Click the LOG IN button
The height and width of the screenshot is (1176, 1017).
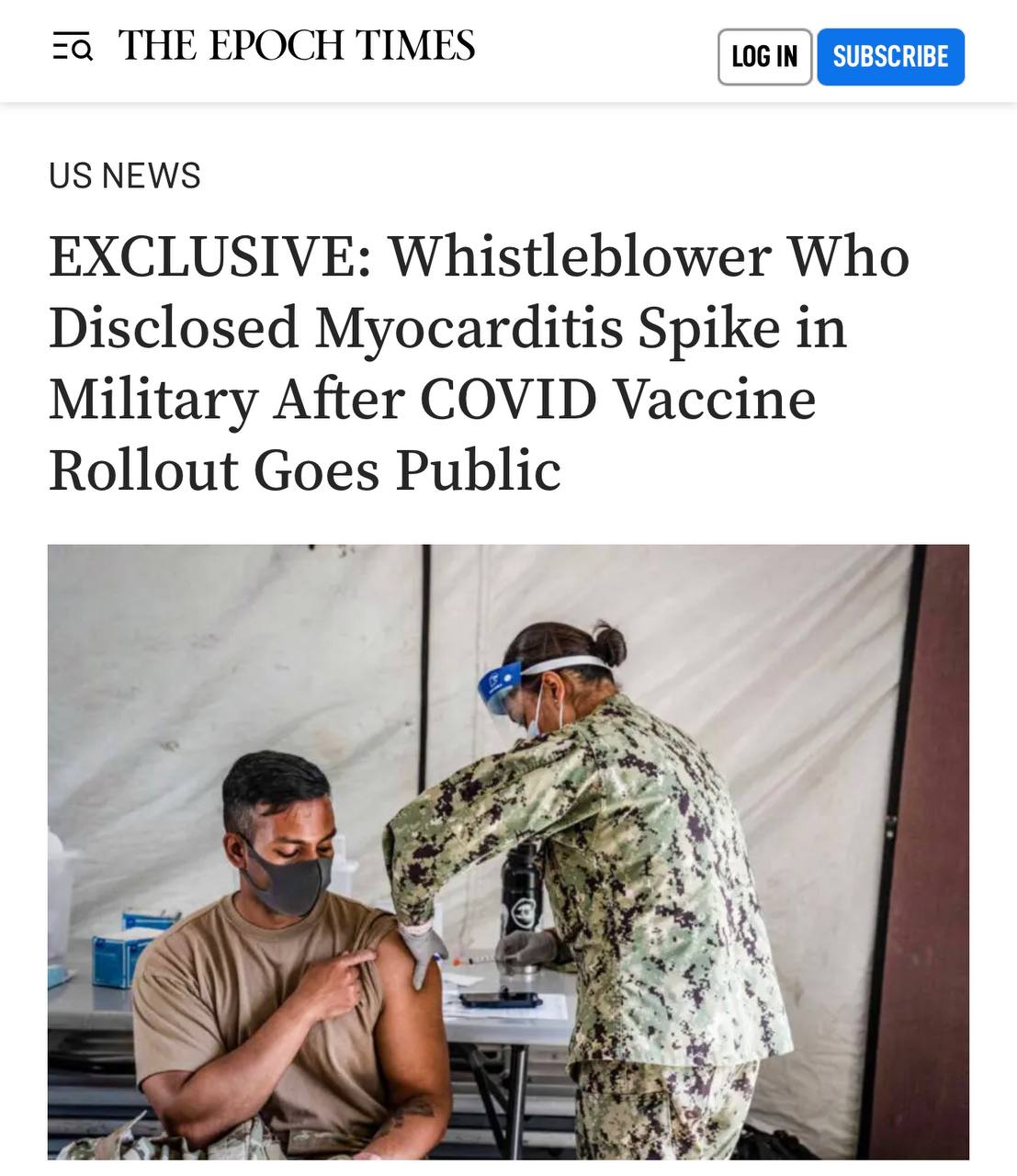click(x=764, y=57)
